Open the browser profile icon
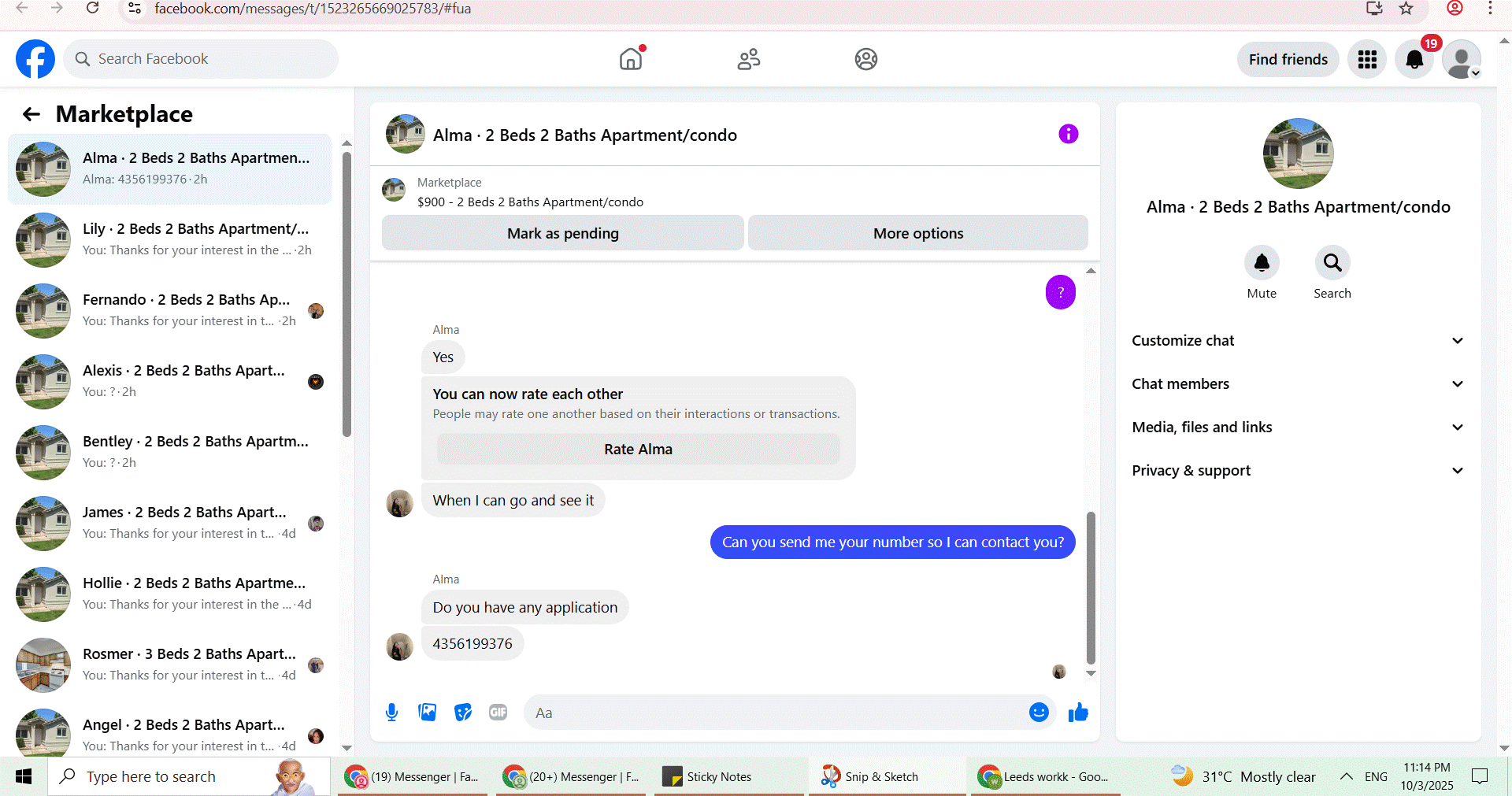The height and width of the screenshot is (796, 1512). (x=1455, y=8)
